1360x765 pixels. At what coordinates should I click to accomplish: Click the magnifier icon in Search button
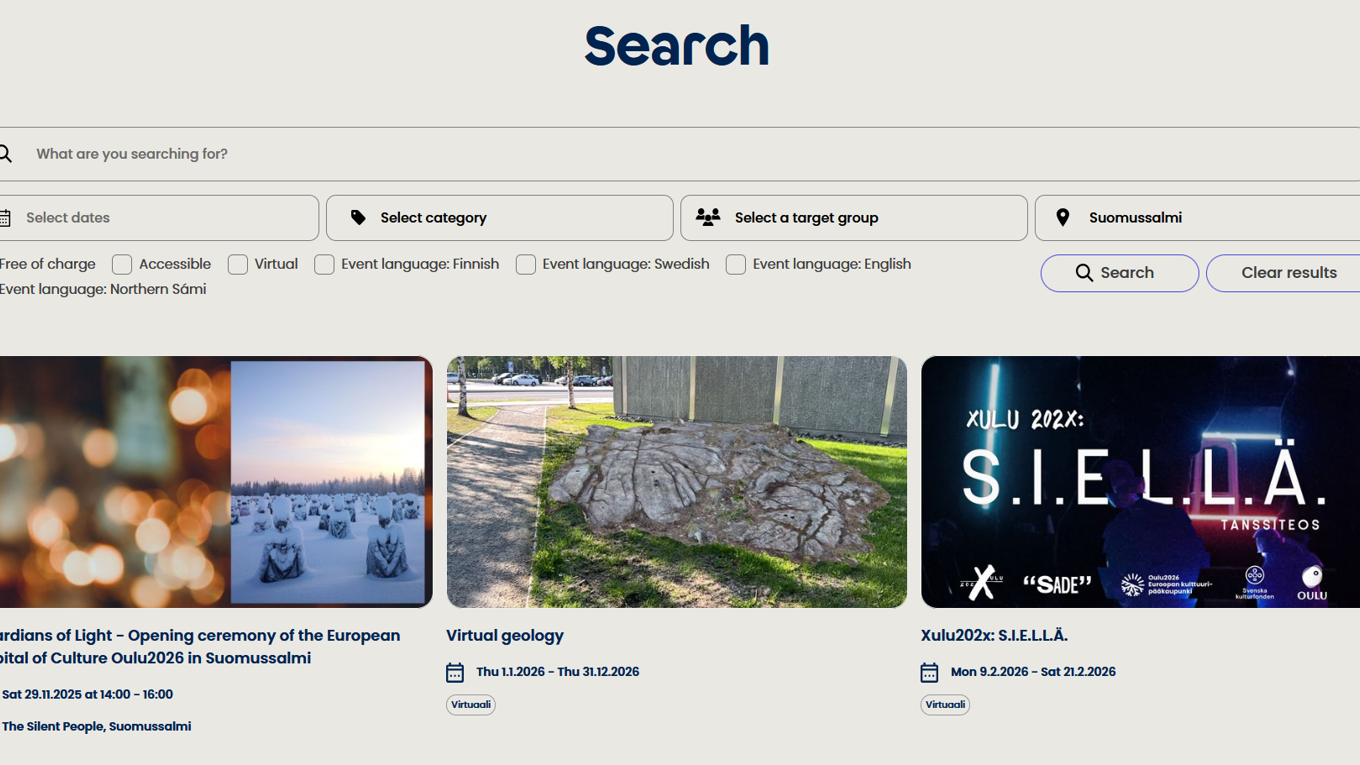click(x=1084, y=273)
